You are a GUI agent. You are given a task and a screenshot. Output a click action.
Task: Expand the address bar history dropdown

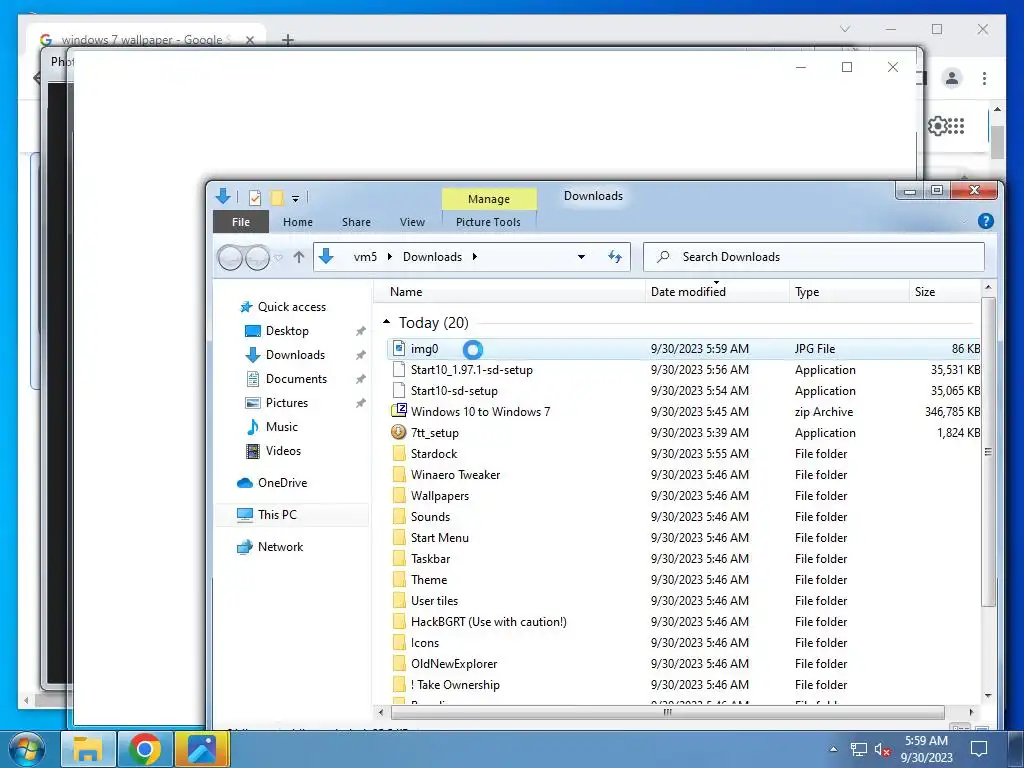pyautogui.click(x=581, y=257)
